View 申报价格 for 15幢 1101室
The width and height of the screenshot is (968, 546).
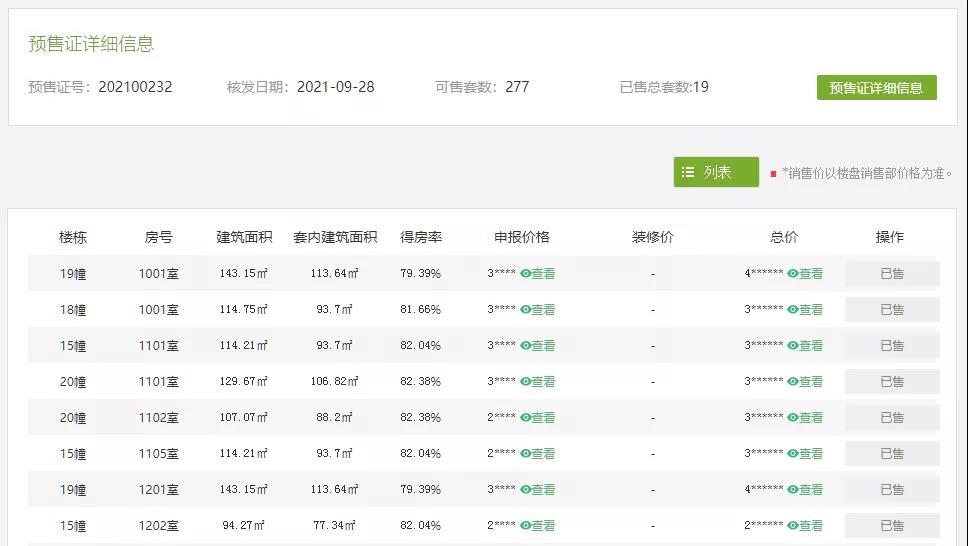[537, 346]
